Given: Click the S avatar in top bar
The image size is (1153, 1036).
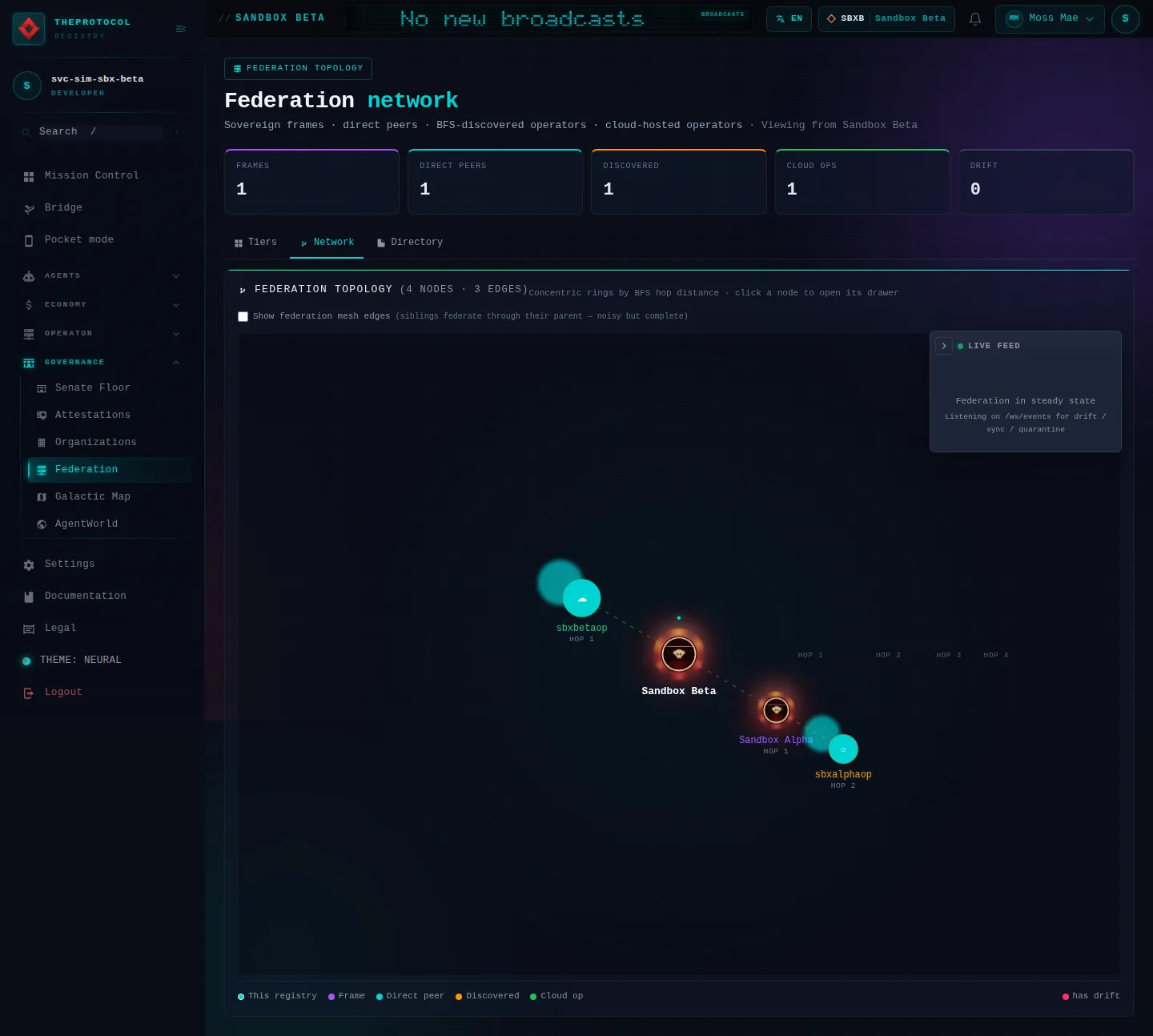Looking at the screenshot, I should (1125, 18).
